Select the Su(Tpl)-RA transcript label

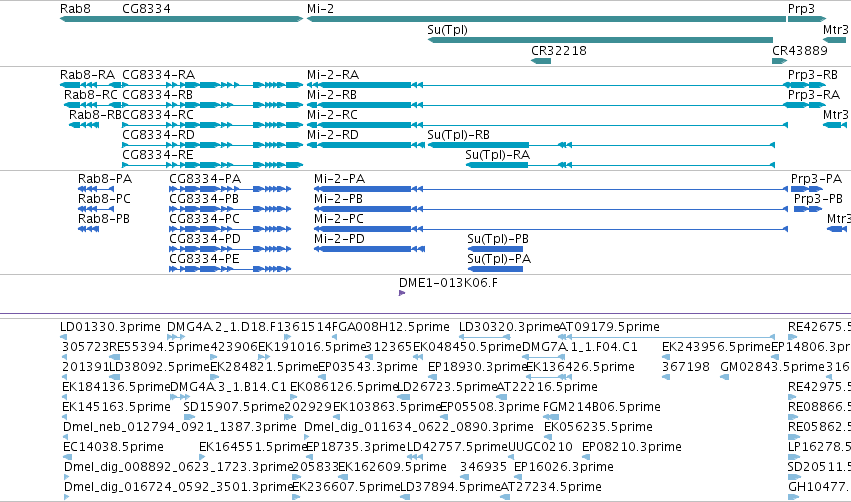(498, 155)
